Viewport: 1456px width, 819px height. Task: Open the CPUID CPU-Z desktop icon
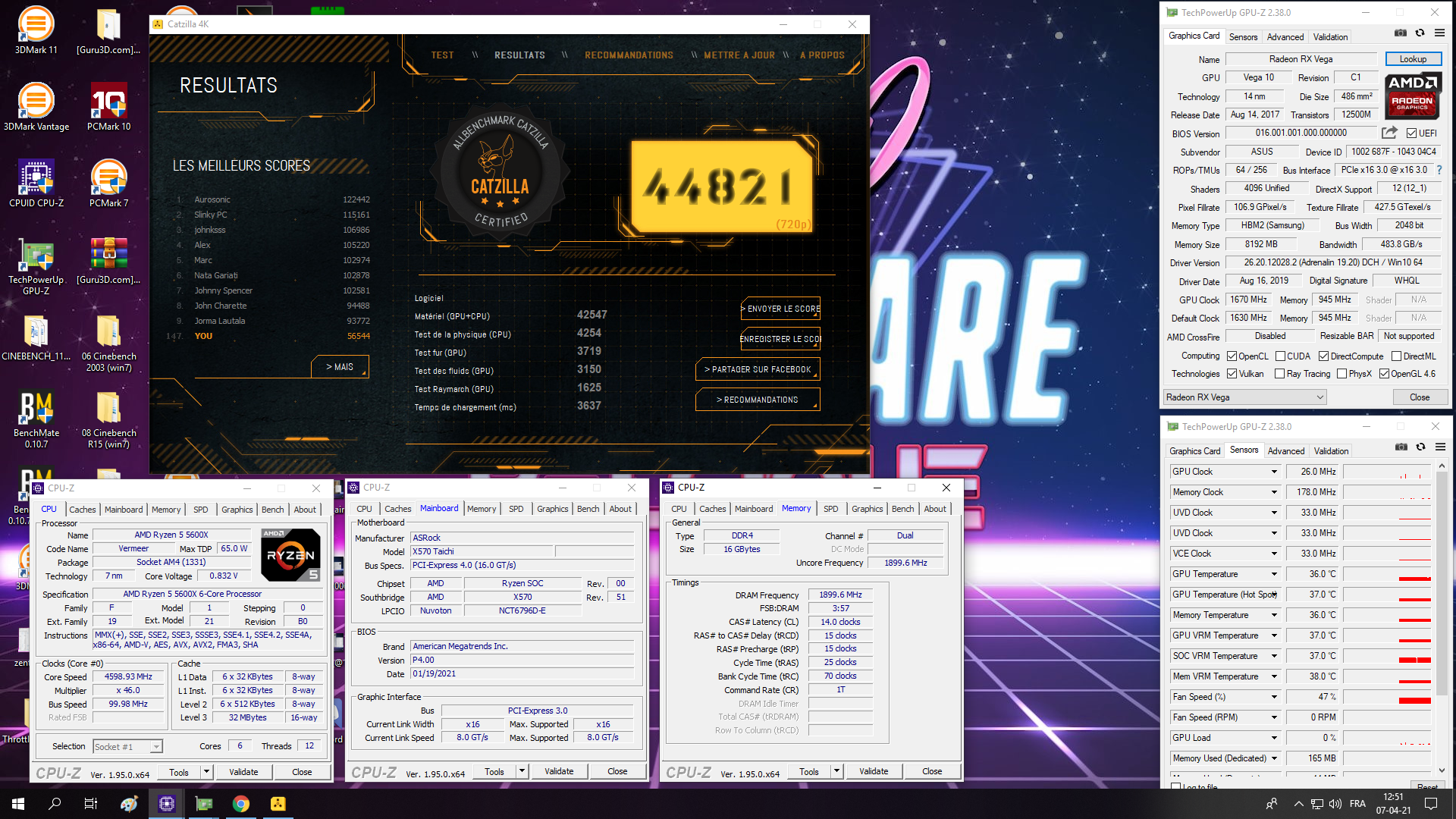36,183
